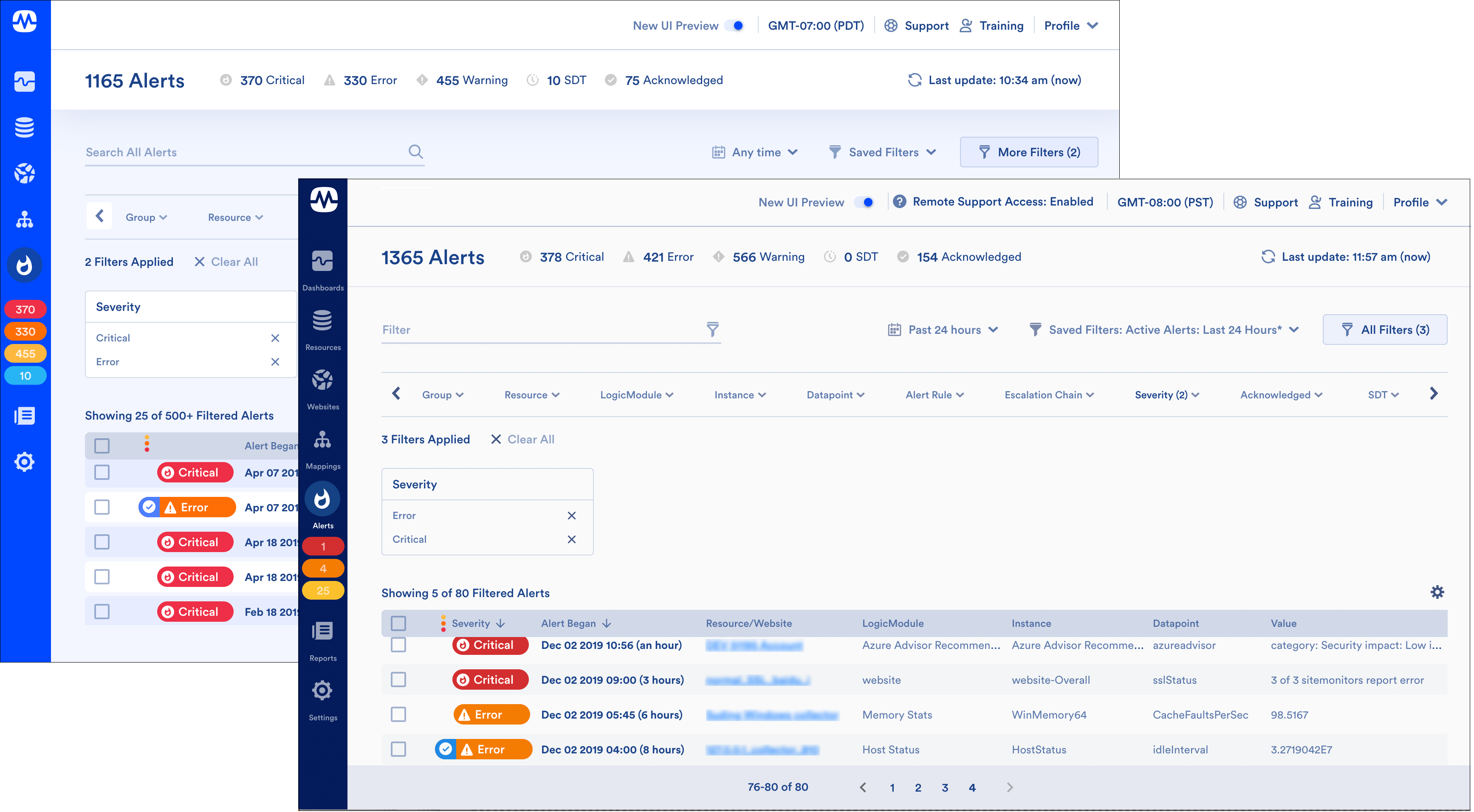Expand the Alert Rule filter dropdown
This screenshot has width=1474, height=812.
click(935, 395)
